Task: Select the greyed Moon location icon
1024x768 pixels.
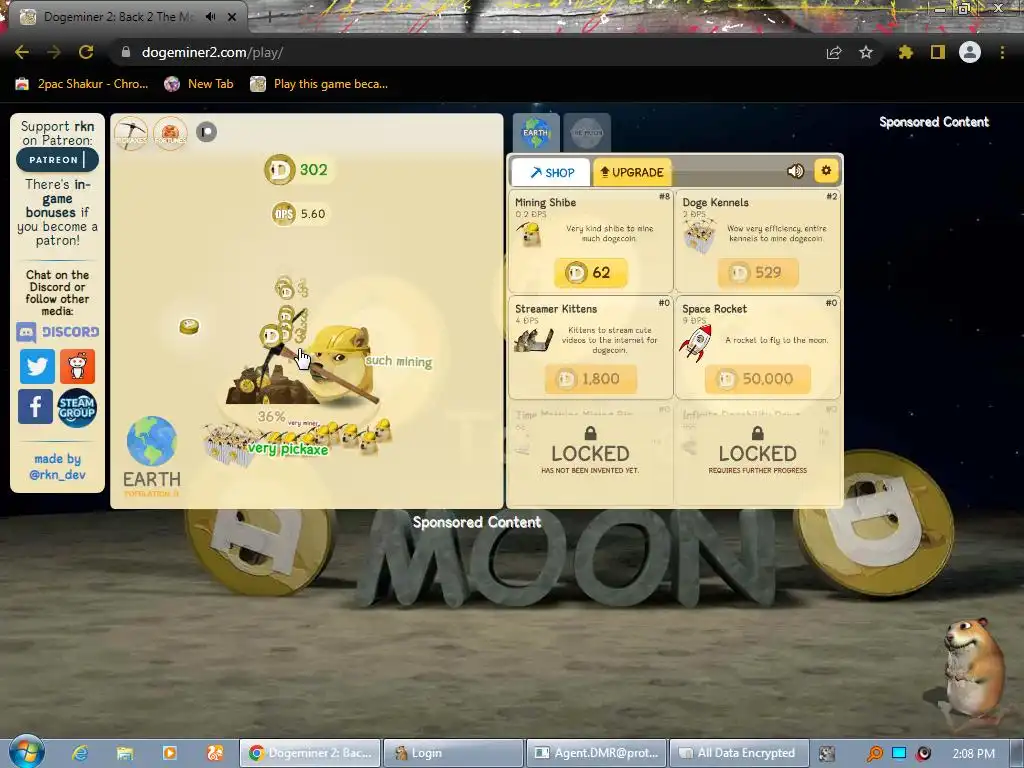Action: (587, 133)
